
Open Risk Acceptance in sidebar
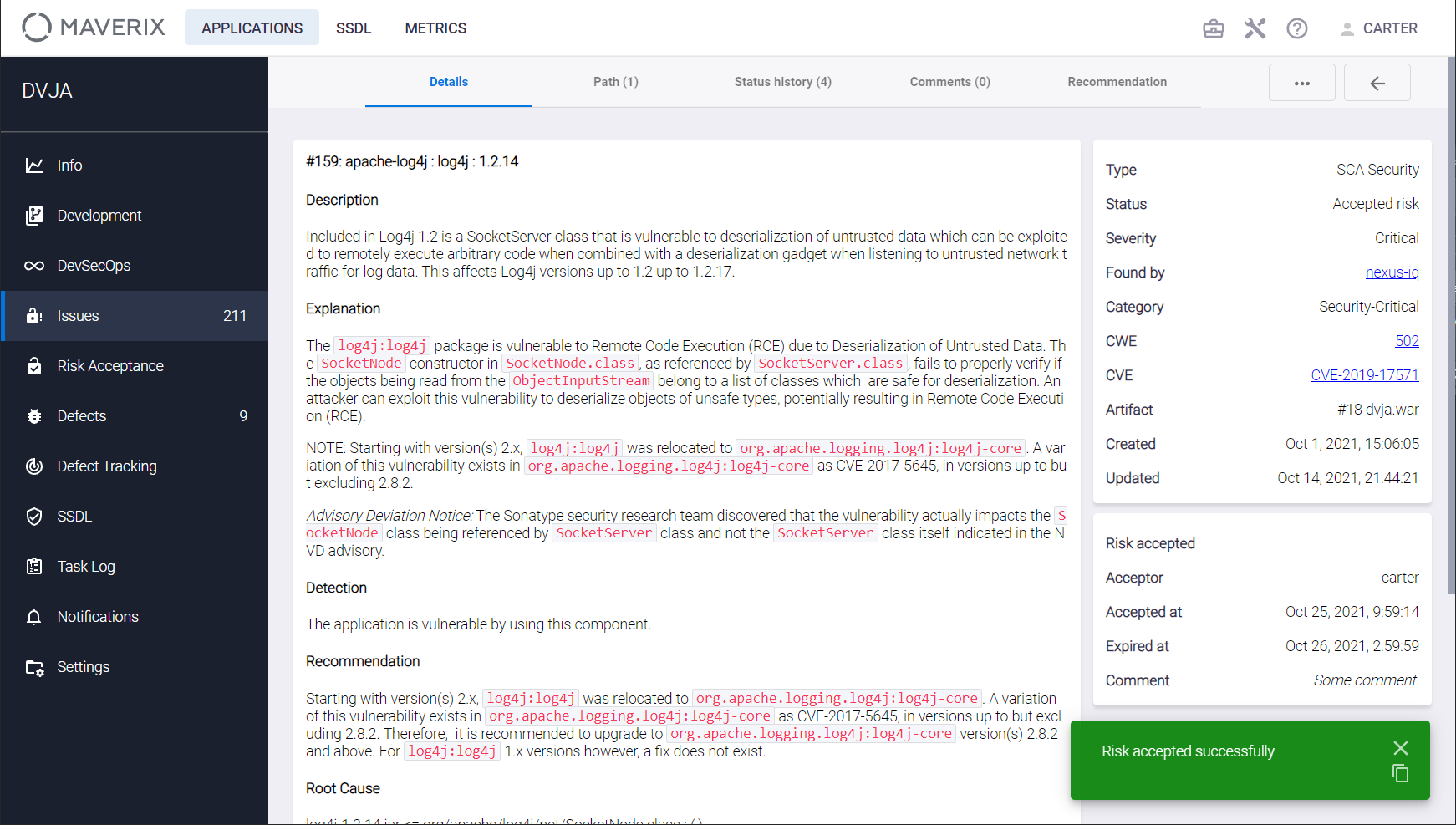(135, 366)
